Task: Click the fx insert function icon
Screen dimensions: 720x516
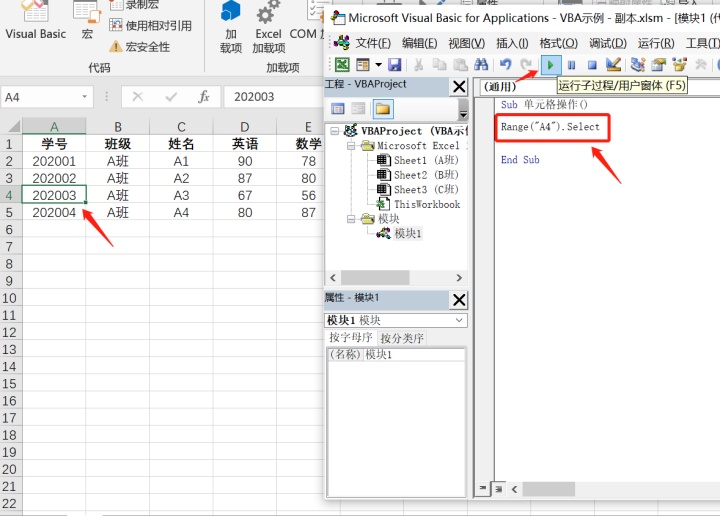Action: click(203, 97)
